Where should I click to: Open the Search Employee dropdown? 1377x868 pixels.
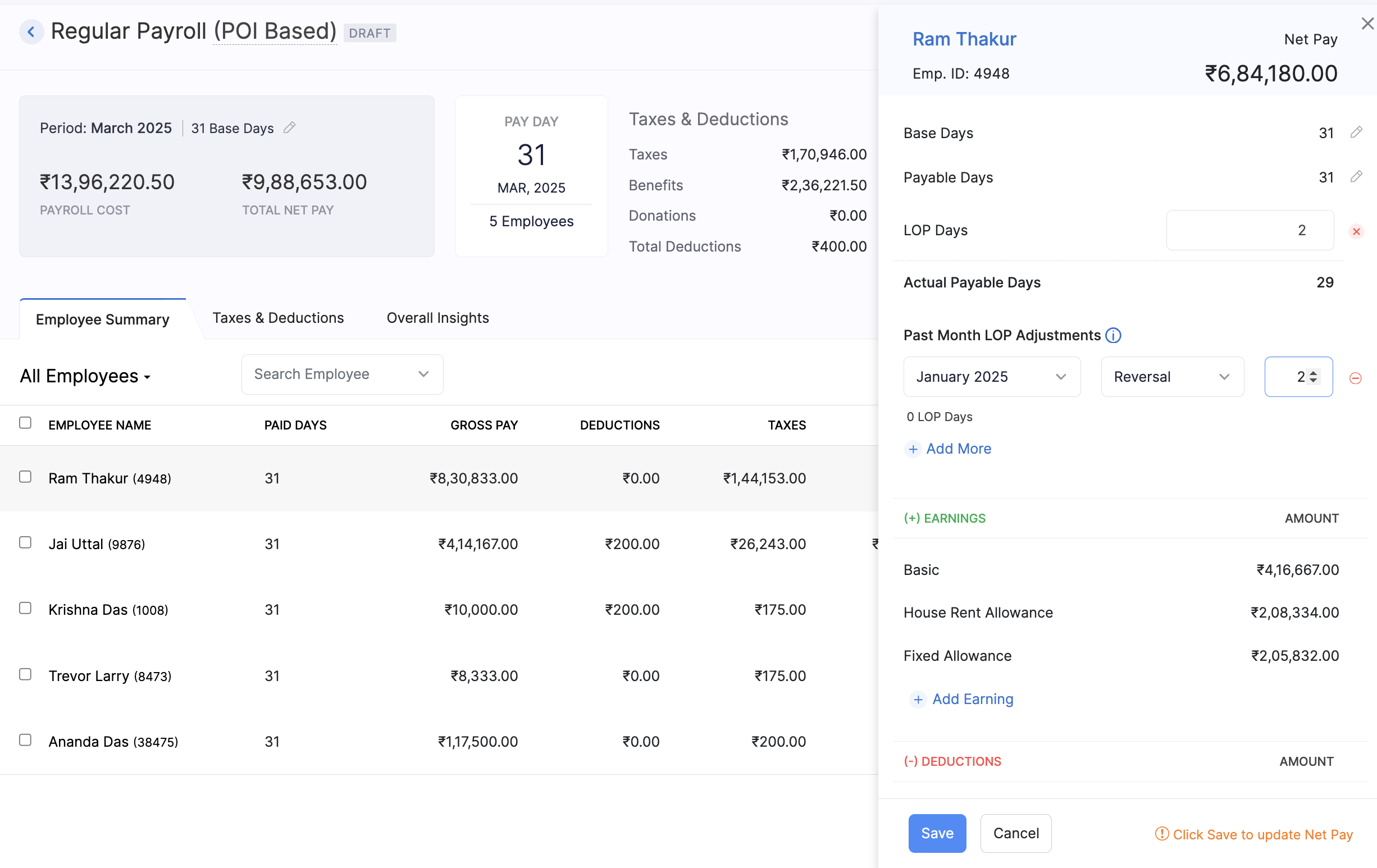click(x=342, y=374)
